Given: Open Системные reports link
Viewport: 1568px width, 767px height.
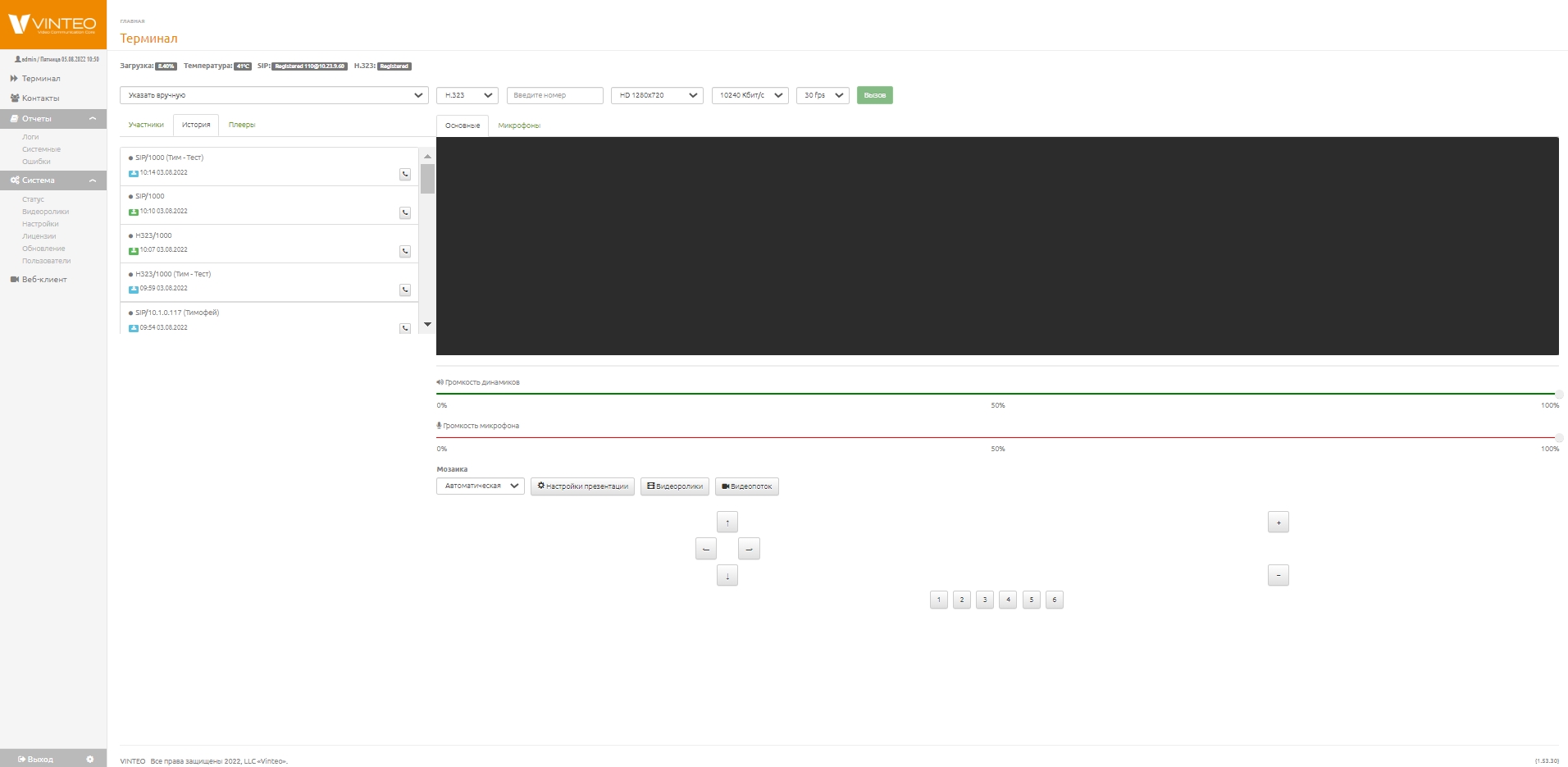Looking at the screenshot, I should tap(41, 149).
